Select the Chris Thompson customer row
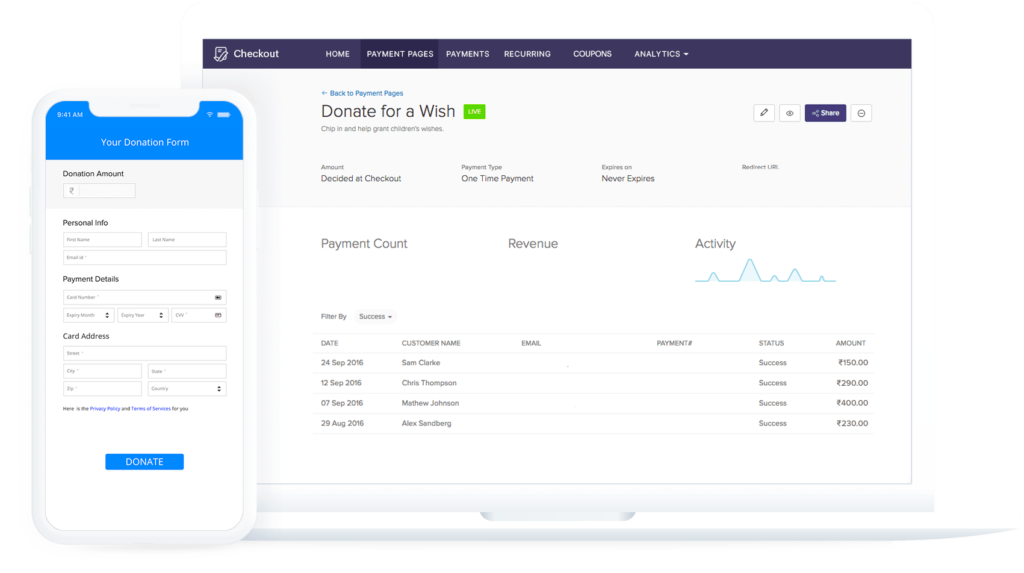Screen dimensions: 1024x573 coord(594,383)
